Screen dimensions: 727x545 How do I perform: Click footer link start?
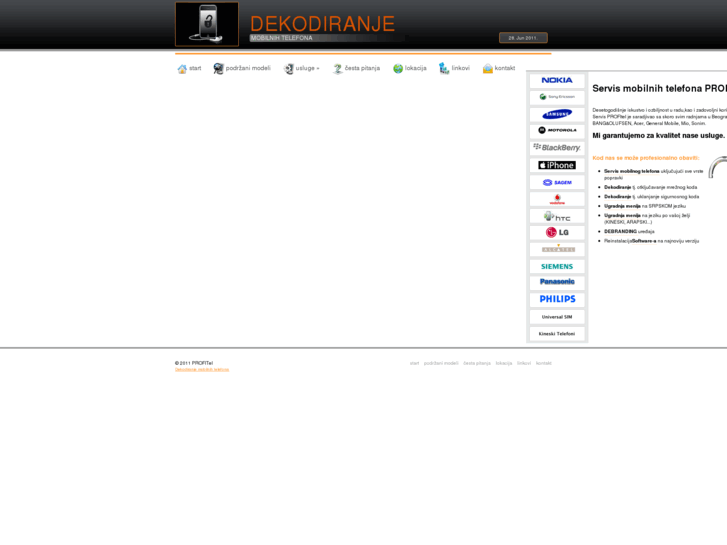[414, 363]
